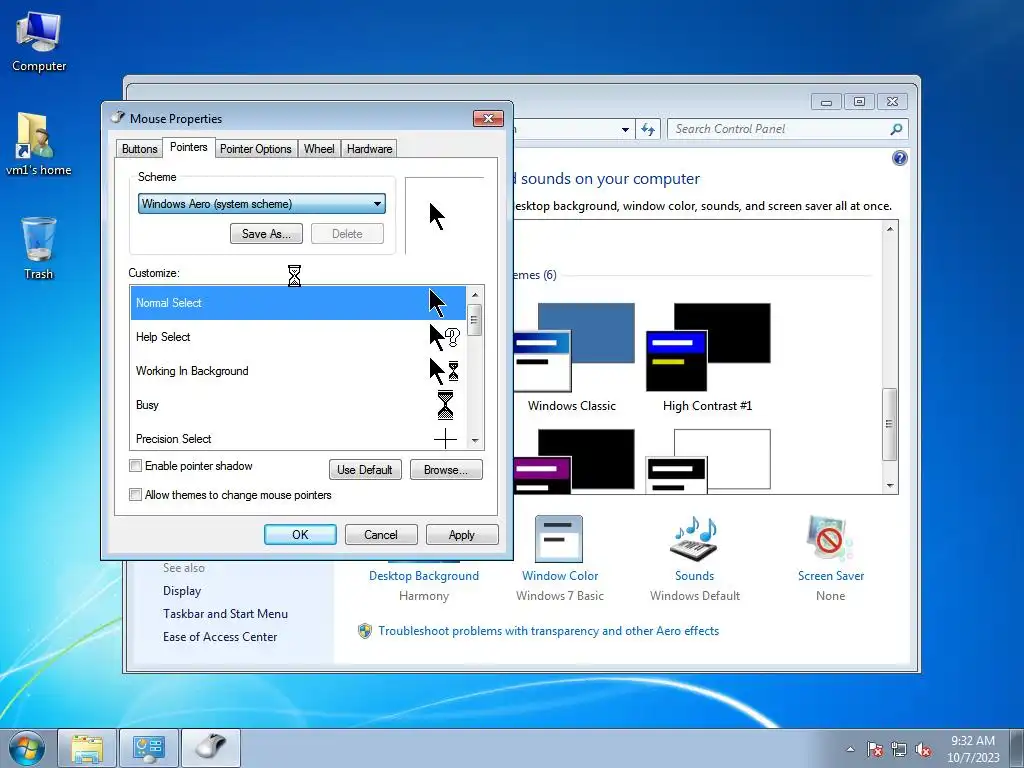Click the Browse button
The image size is (1024, 768).
tap(446, 470)
